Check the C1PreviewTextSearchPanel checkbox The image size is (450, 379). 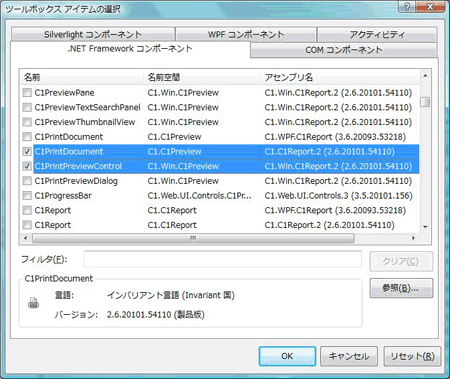(x=27, y=107)
